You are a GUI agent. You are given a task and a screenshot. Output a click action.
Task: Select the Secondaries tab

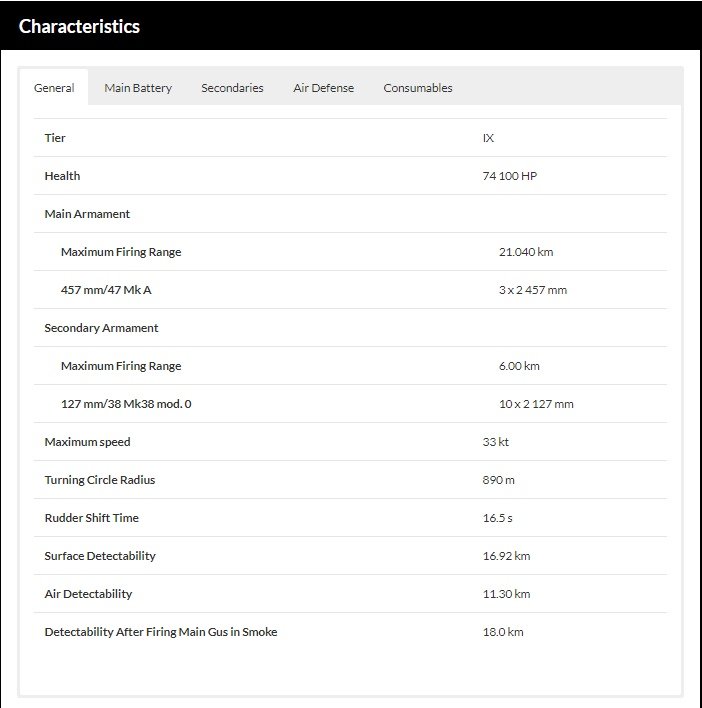(x=232, y=88)
